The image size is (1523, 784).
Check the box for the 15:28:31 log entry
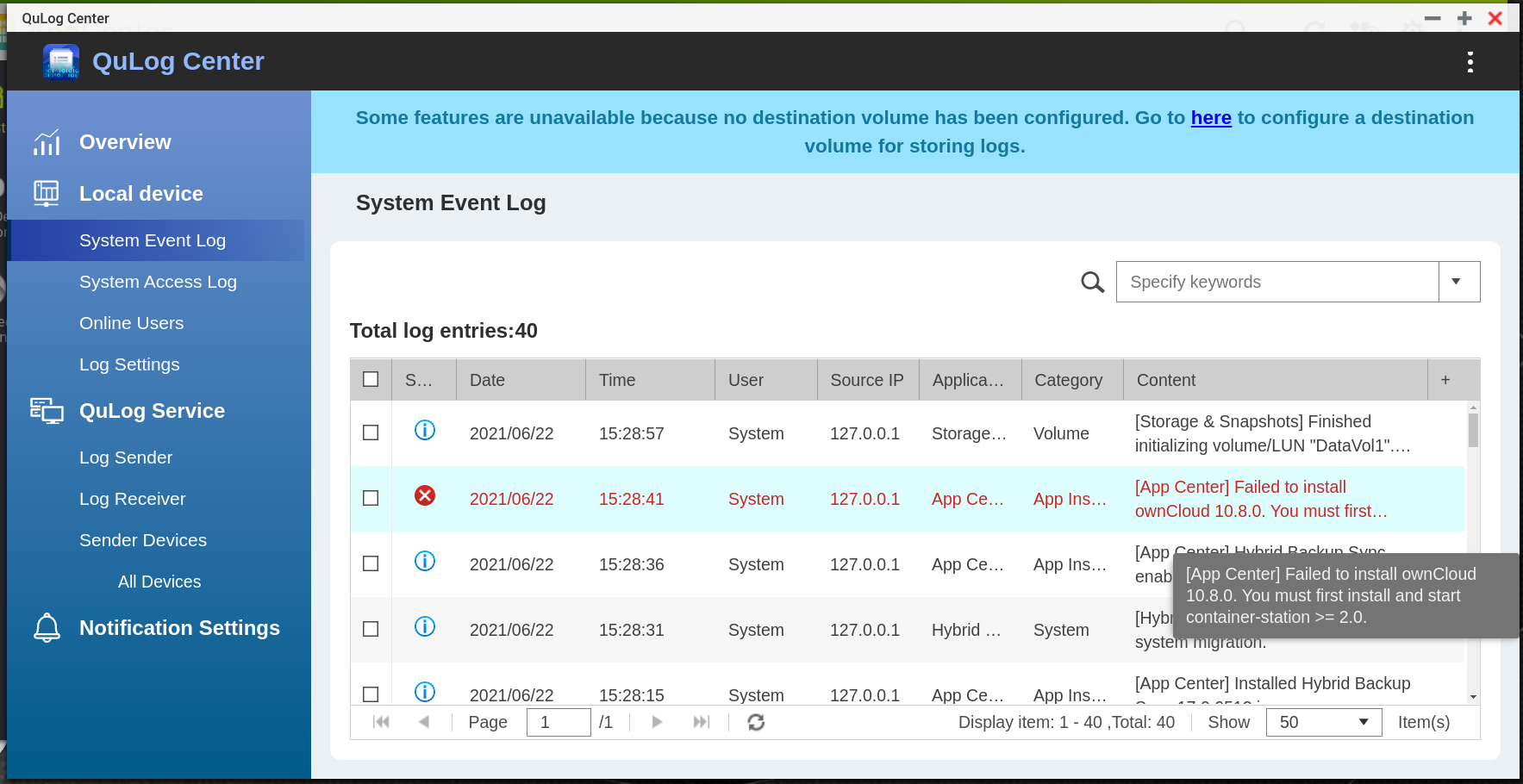[371, 629]
